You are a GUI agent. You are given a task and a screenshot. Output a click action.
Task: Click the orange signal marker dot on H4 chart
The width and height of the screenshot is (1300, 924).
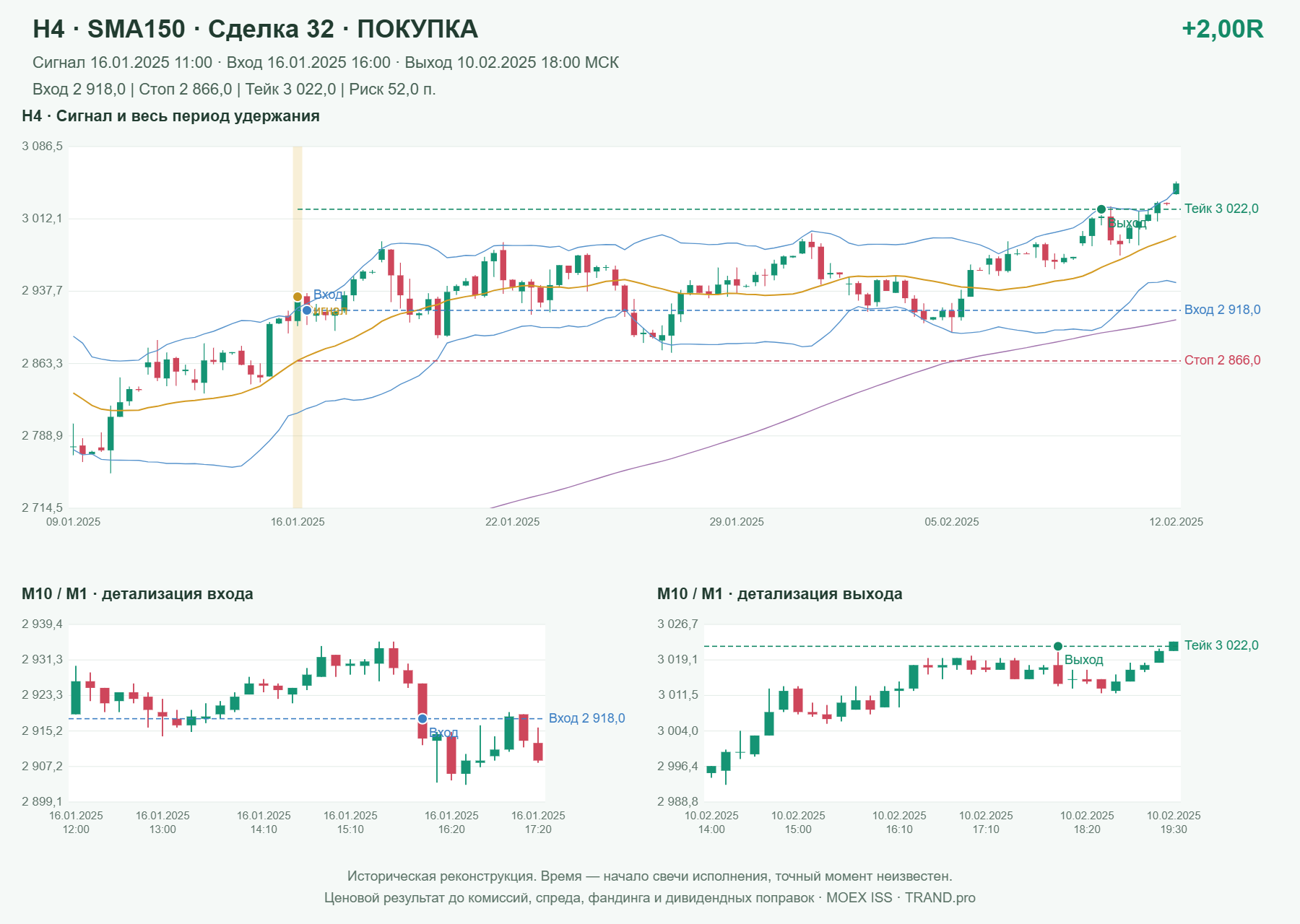[298, 297]
